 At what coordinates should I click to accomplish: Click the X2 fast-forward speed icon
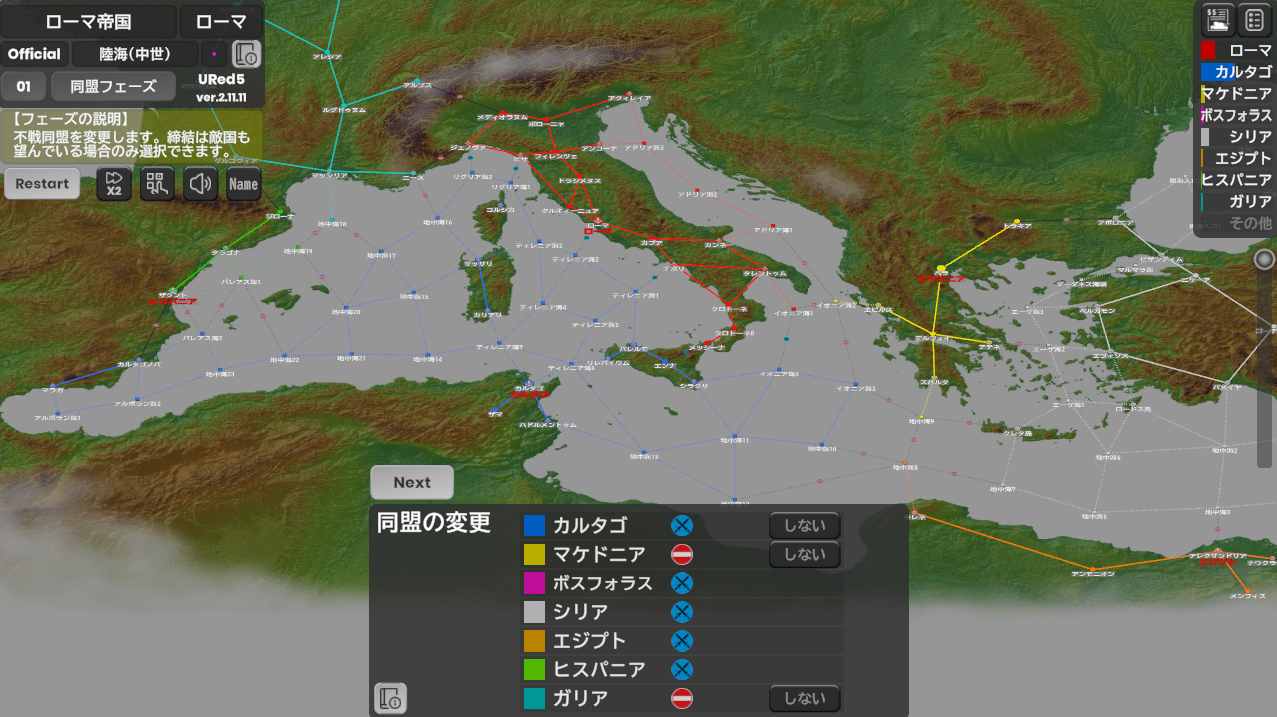pos(114,184)
